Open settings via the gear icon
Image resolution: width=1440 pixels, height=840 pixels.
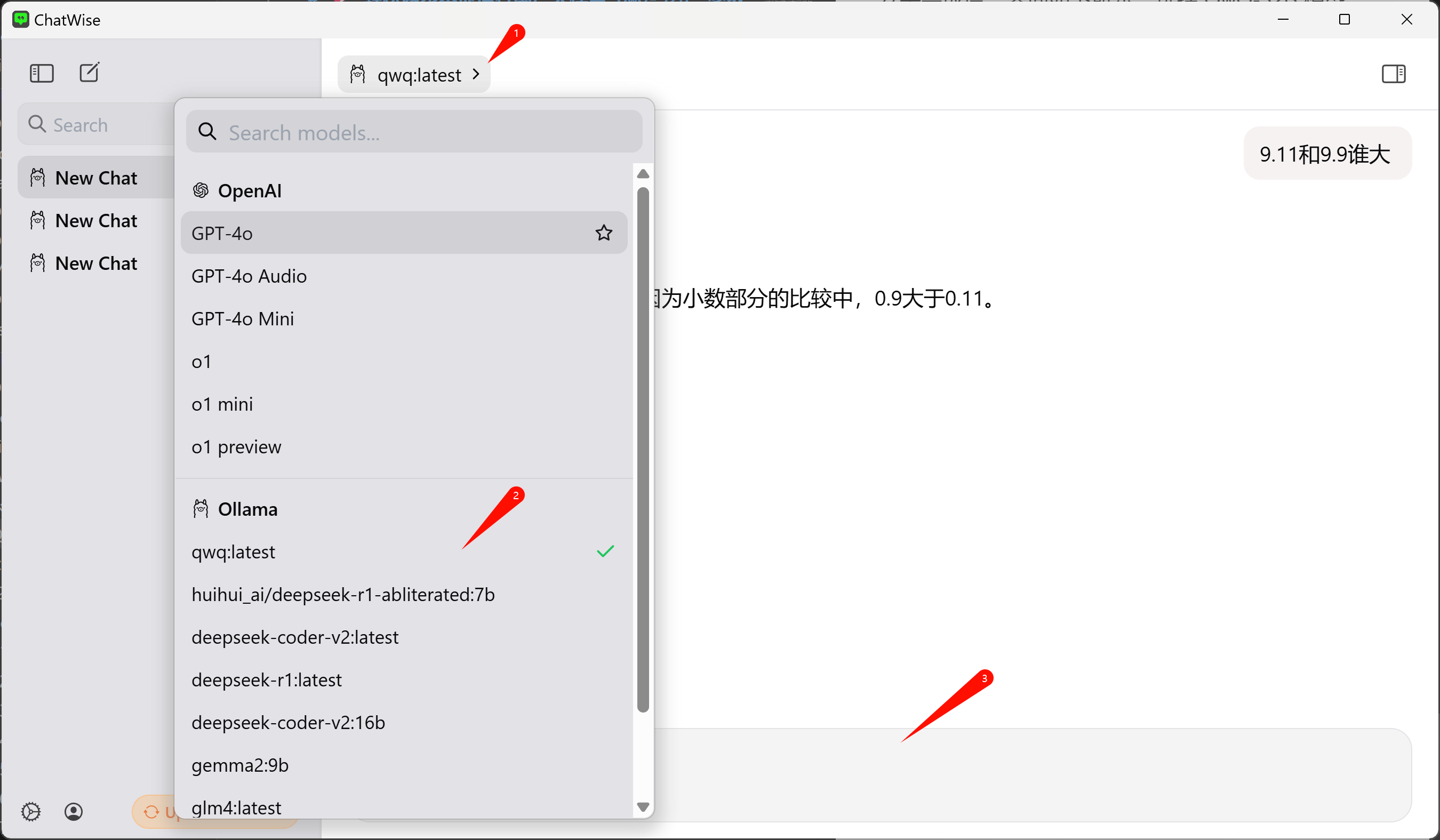point(31,811)
